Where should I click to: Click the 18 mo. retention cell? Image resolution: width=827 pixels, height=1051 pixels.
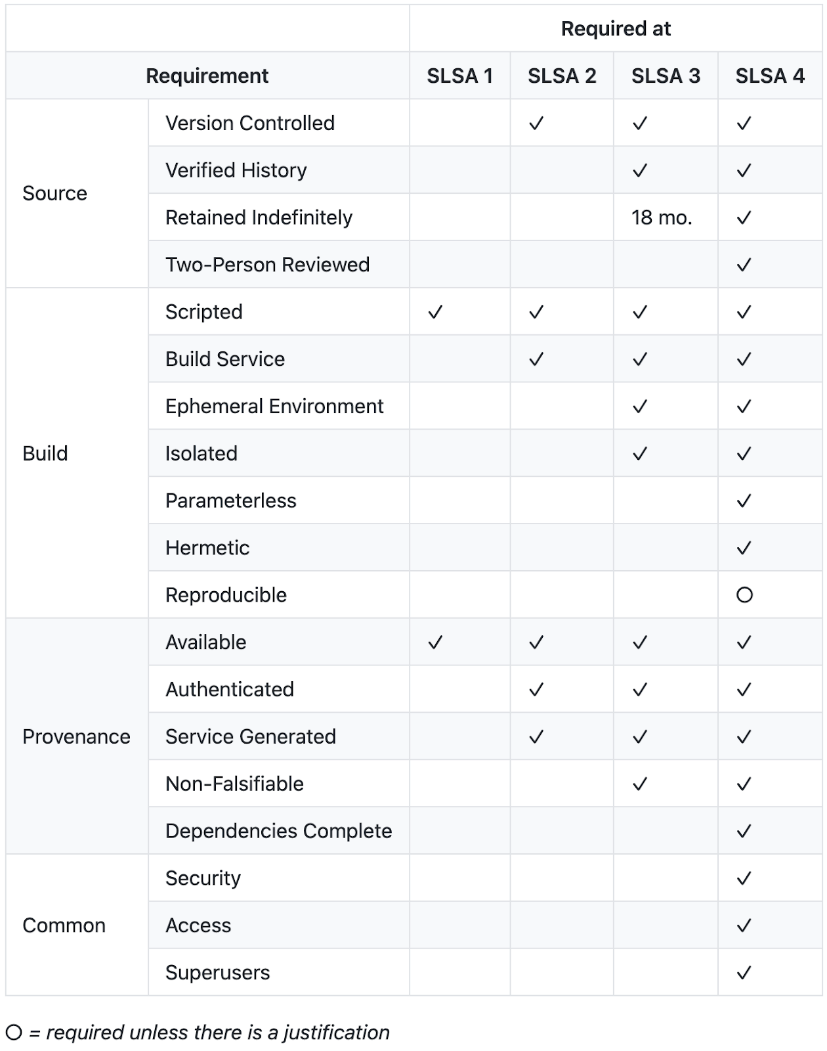[x=661, y=218]
